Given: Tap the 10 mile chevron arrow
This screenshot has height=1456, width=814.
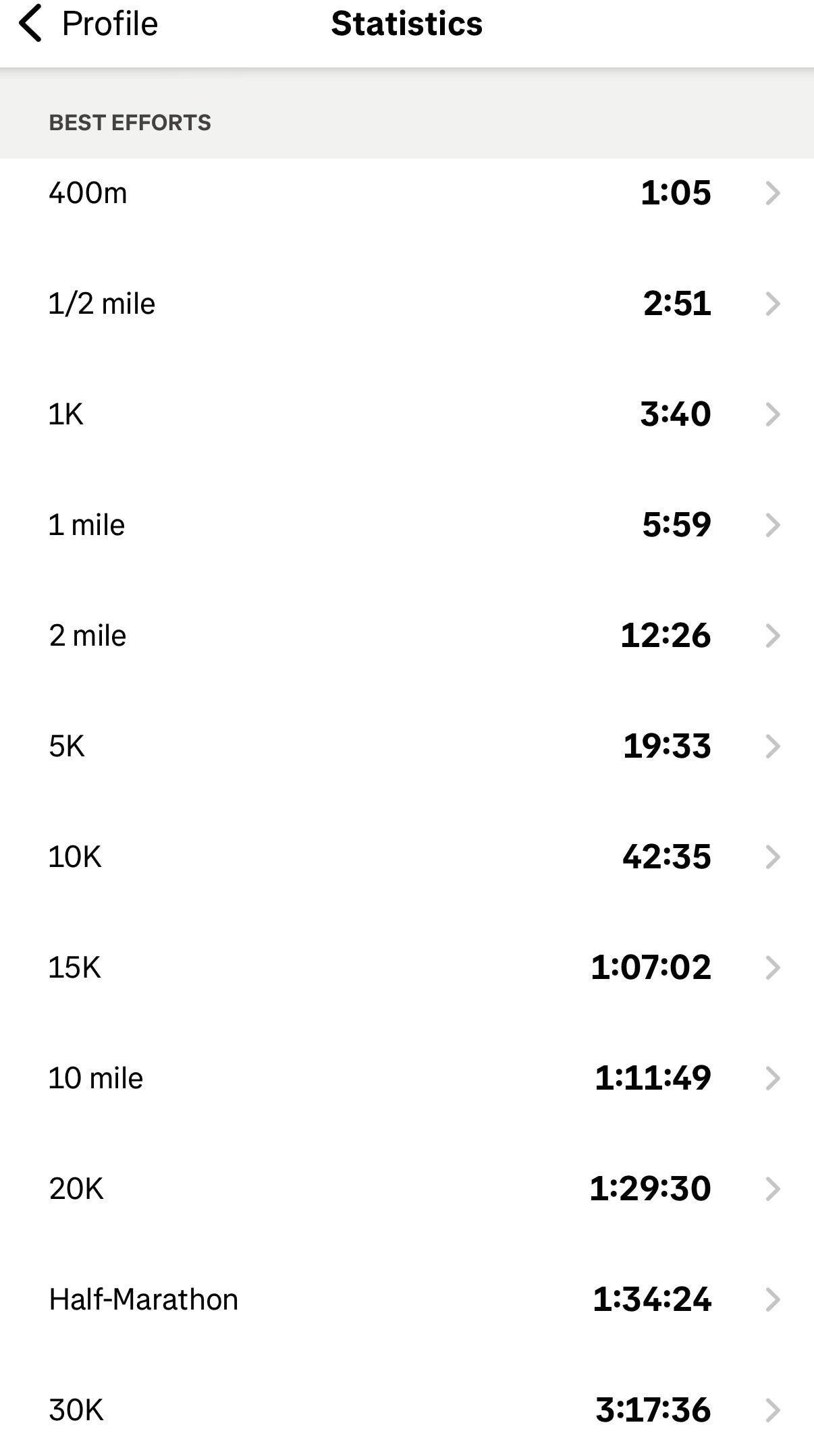Looking at the screenshot, I should pyautogui.click(x=773, y=1078).
